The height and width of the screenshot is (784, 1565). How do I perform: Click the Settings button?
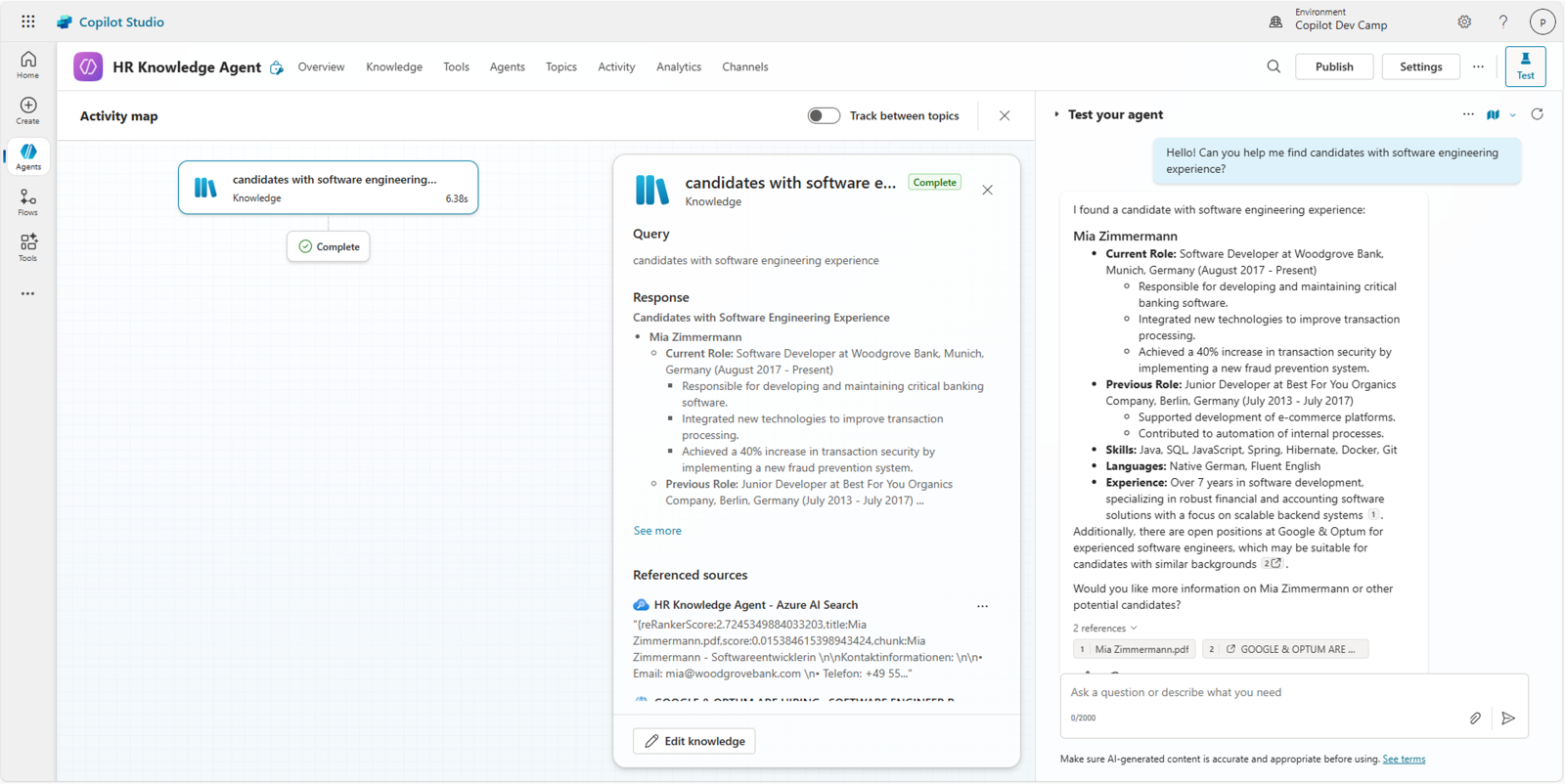pyautogui.click(x=1420, y=66)
